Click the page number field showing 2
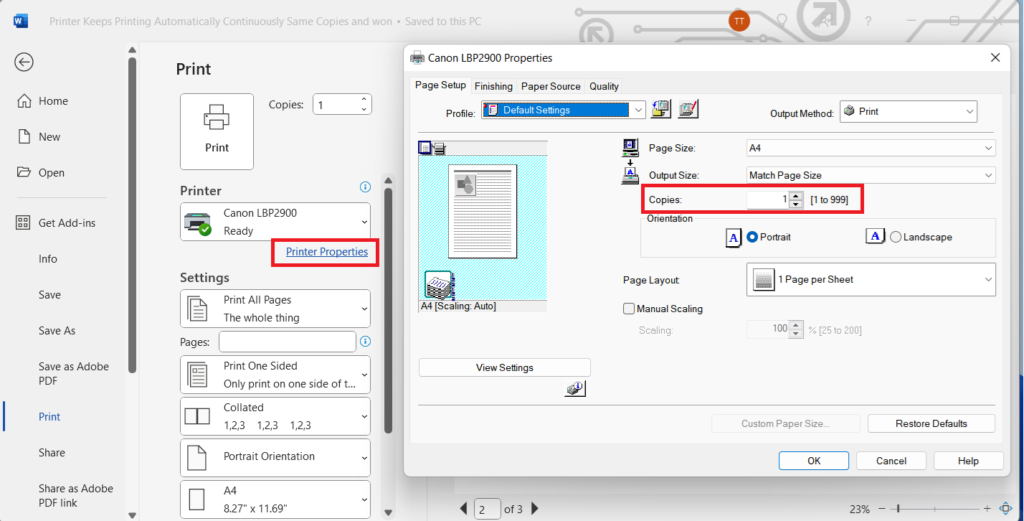The height and width of the screenshot is (521, 1024). pos(487,509)
